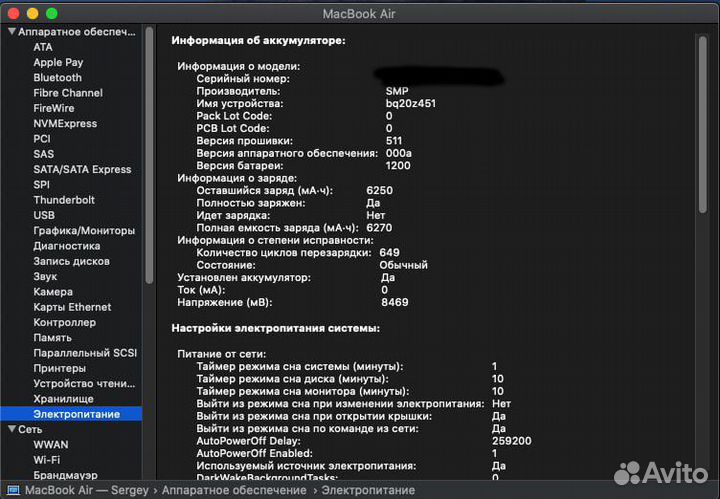The width and height of the screenshot is (720, 499).
Task: Open the Apple Pay hardware entry
Action: click(x=58, y=62)
